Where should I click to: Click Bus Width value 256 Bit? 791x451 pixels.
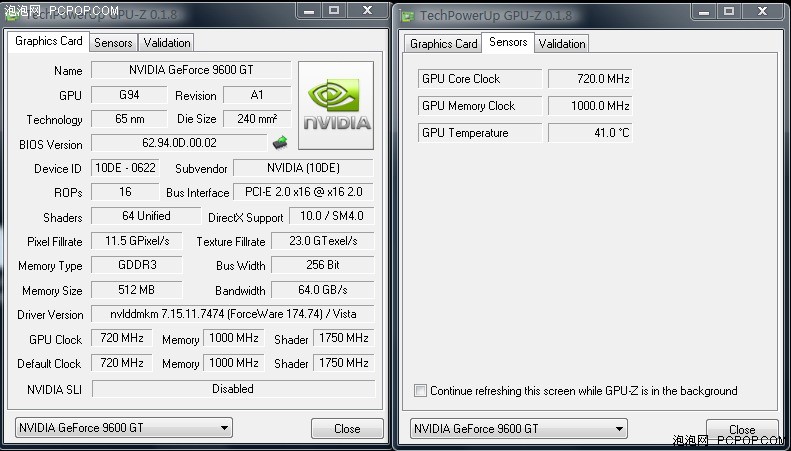pyautogui.click(x=323, y=265)
